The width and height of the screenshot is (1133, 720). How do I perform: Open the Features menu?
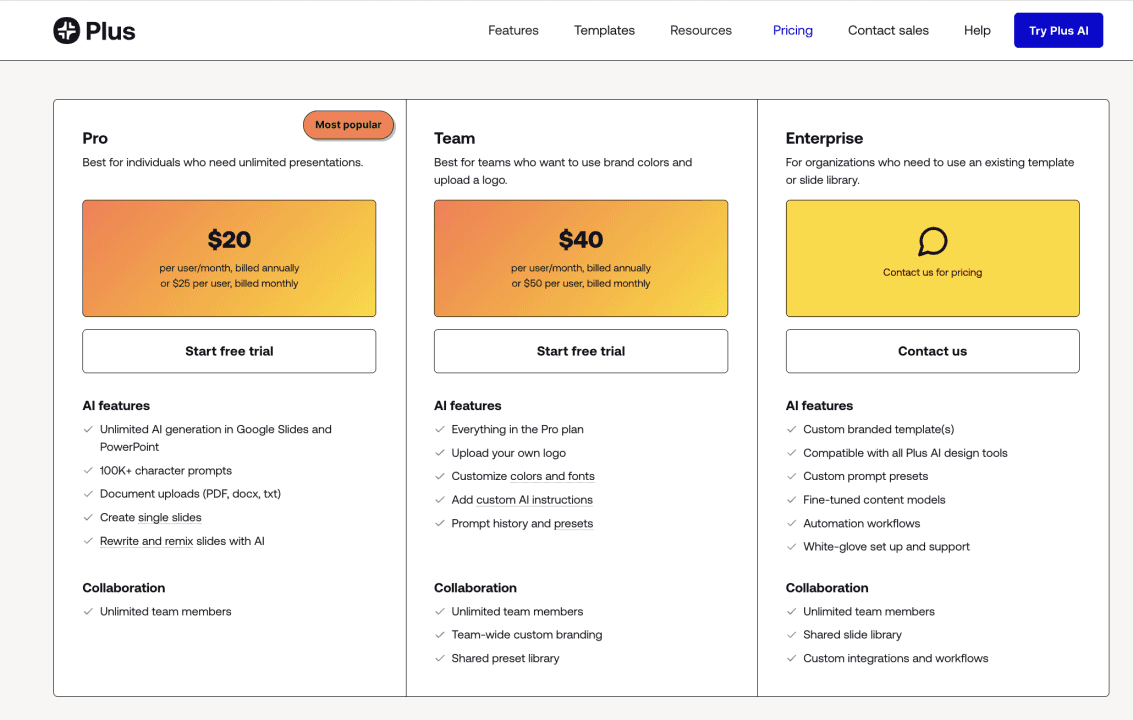click(x=513, y=30)
